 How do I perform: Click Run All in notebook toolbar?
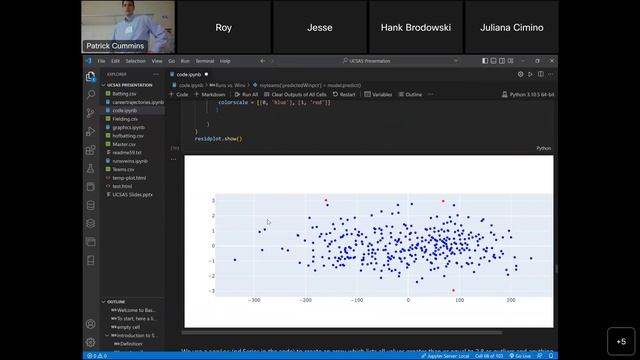point(247,94)
